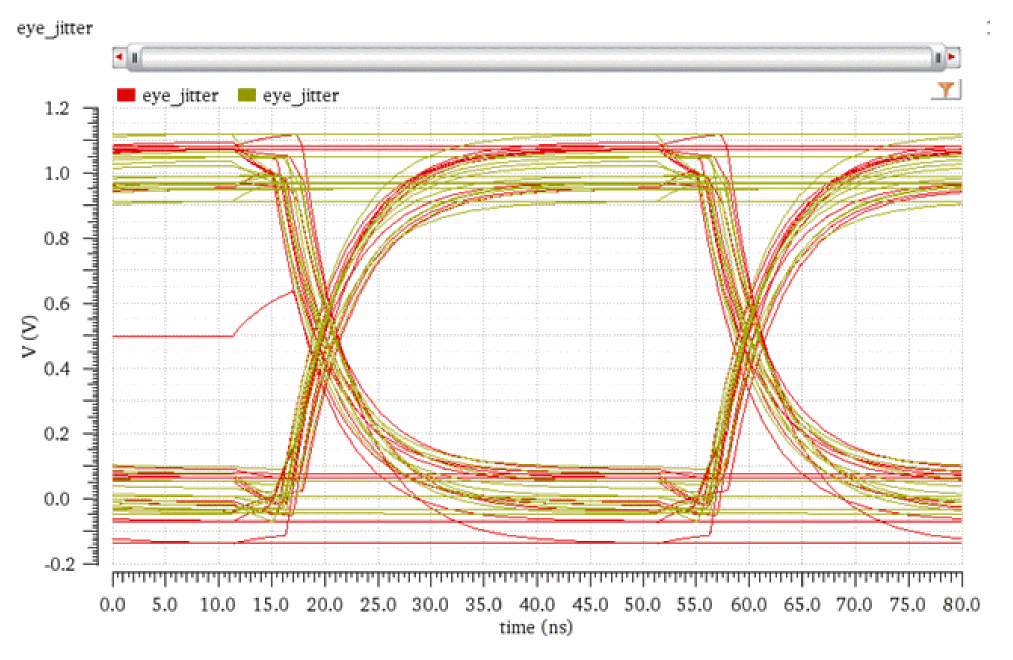Screen dimensions: 1013x660
Task: Click the left grip handle of scrollbar
Action: [135, 58]
